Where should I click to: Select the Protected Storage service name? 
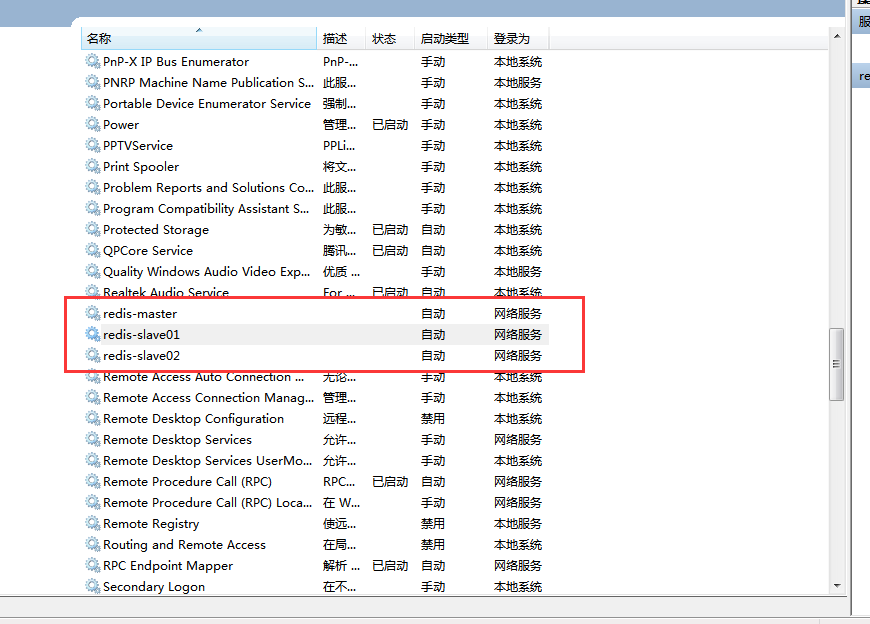[x=156, y=229]
